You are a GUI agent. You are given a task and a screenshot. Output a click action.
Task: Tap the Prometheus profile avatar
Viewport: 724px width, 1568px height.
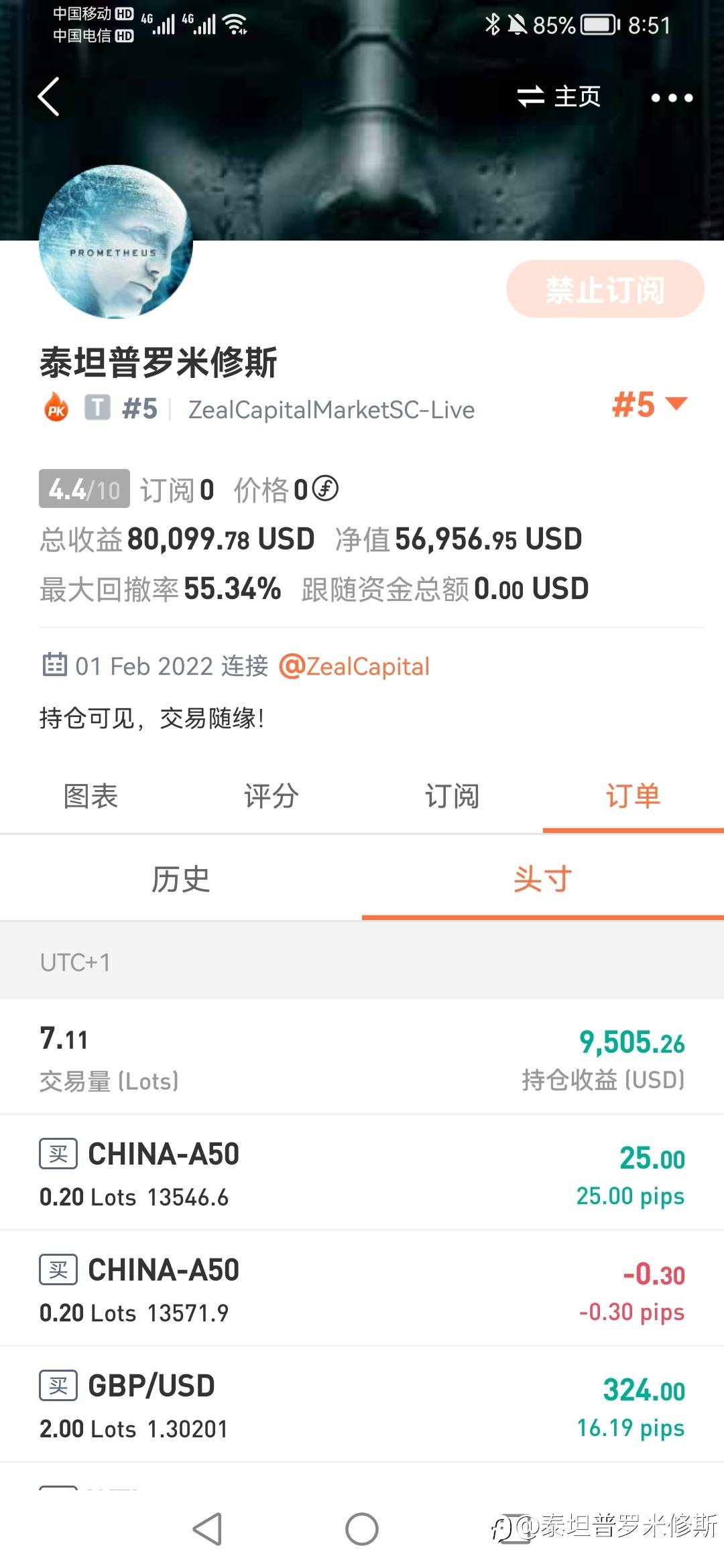(115, 241)
